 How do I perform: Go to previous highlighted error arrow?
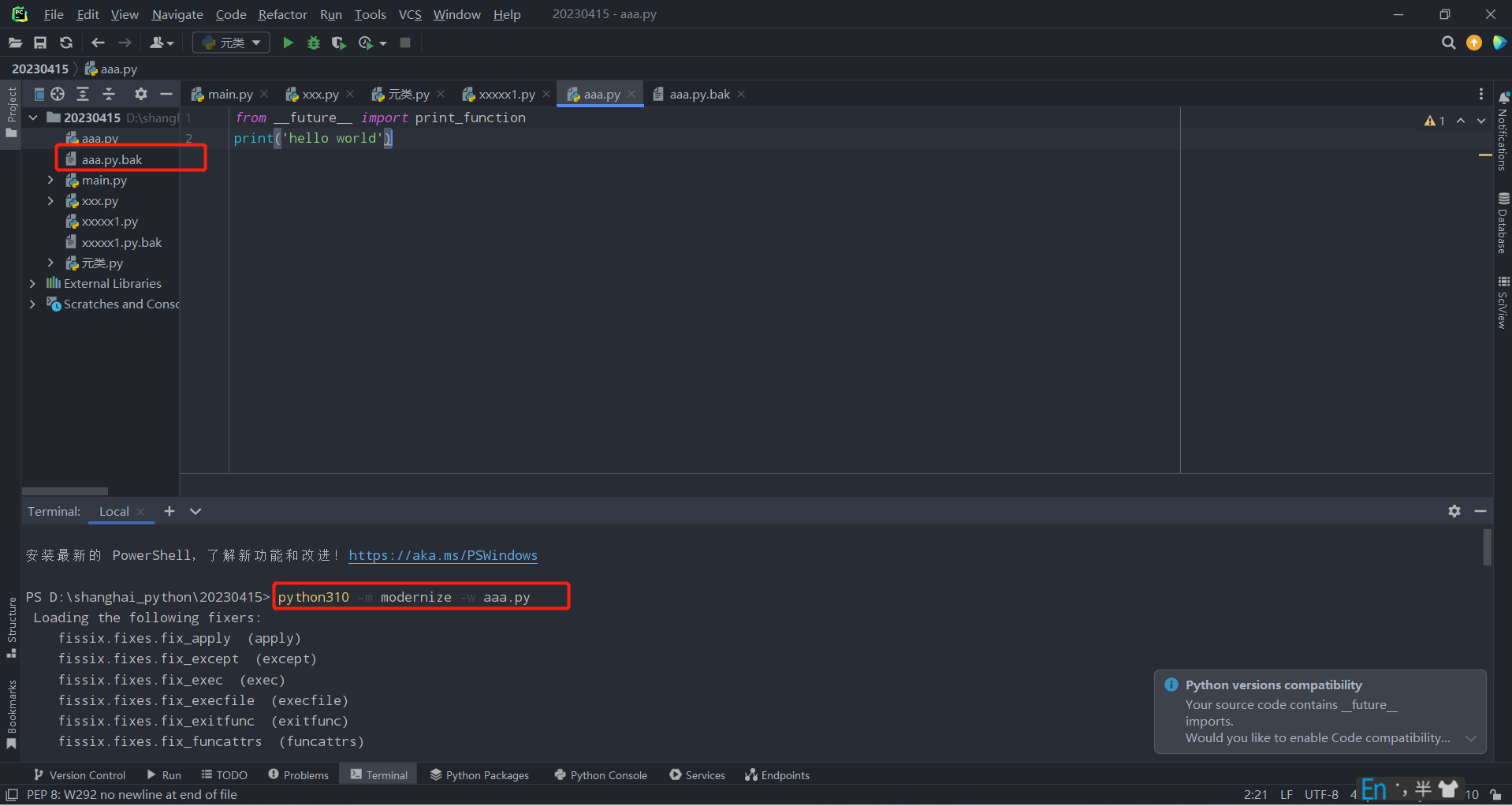click(x=1461, y=121)
